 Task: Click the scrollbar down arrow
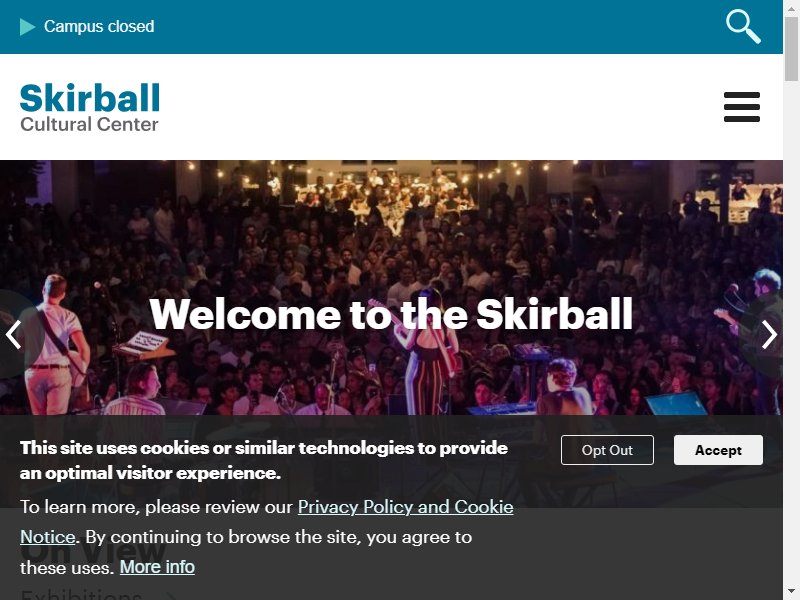point(791,592)
